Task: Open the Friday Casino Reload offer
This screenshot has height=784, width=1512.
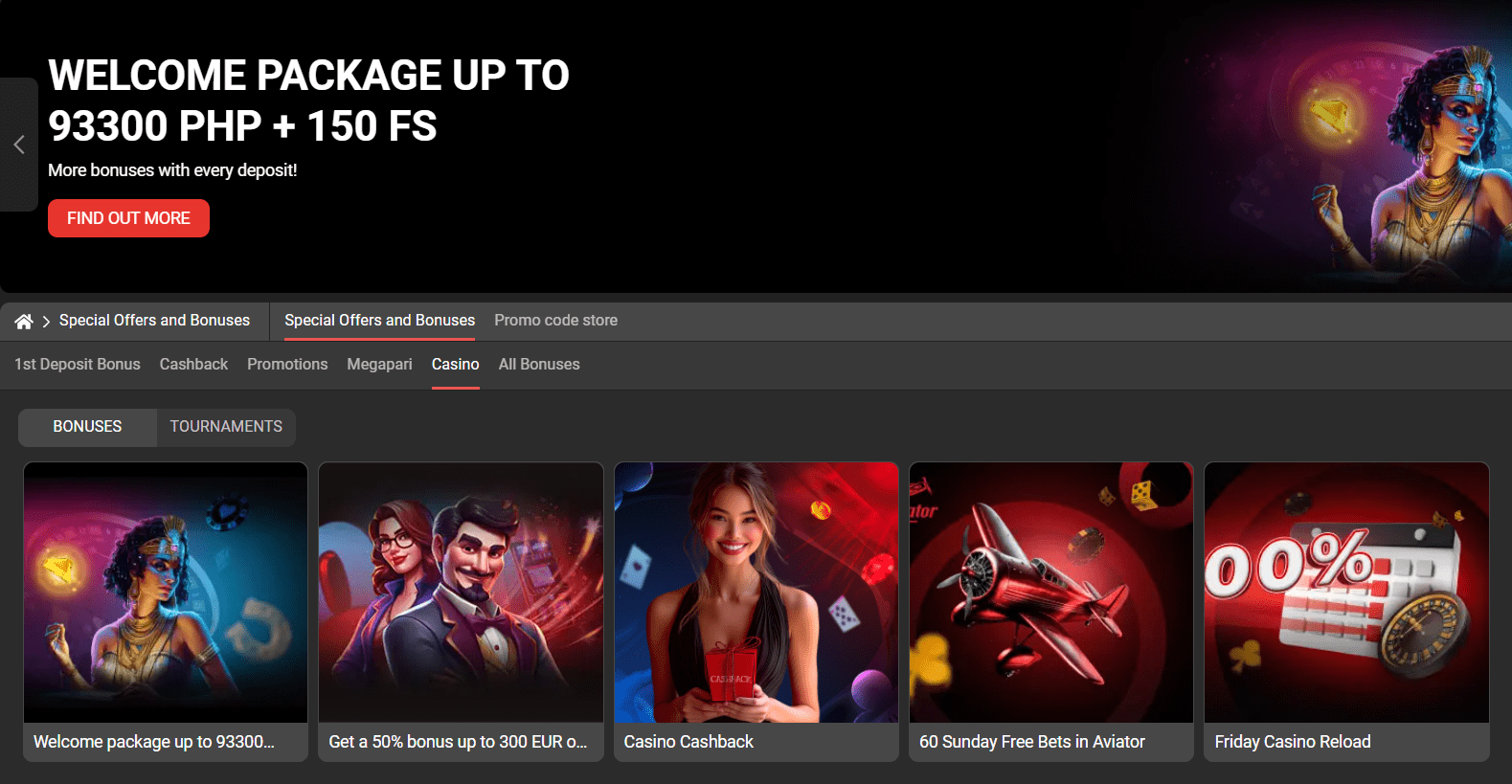Action: coord(1345,611)
